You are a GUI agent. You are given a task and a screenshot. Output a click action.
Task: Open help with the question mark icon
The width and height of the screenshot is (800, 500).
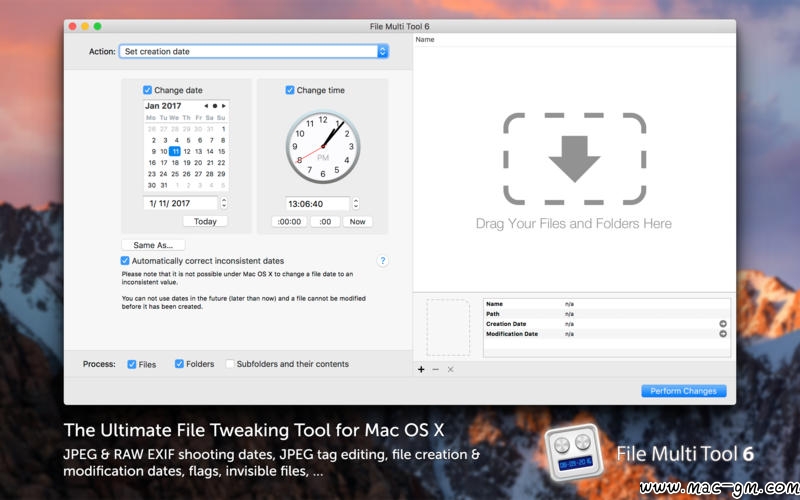[x=383, y=261]
